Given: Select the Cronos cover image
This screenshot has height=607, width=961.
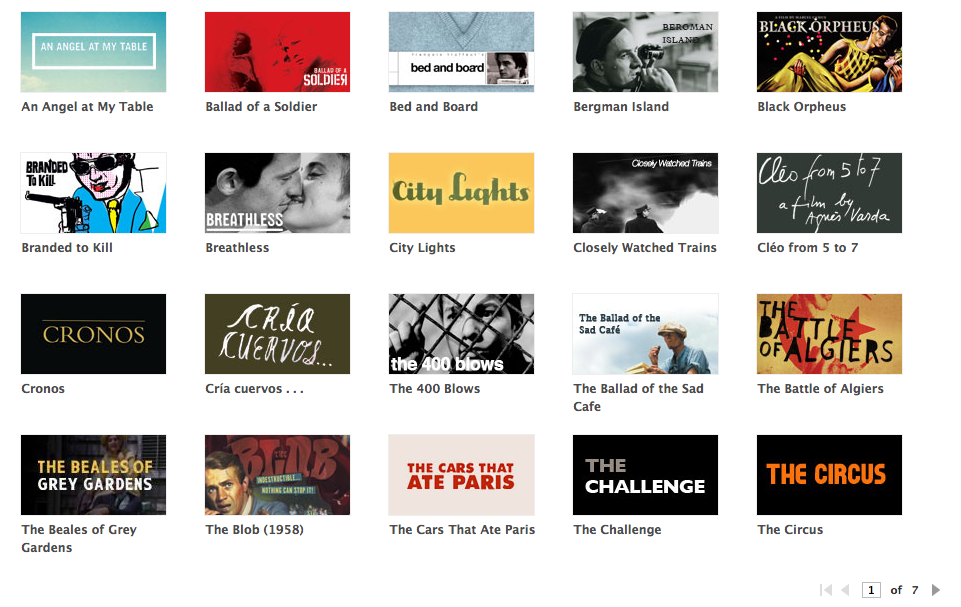Looking at the screenshot, I should pyautogui.click(x=93, y=334).
